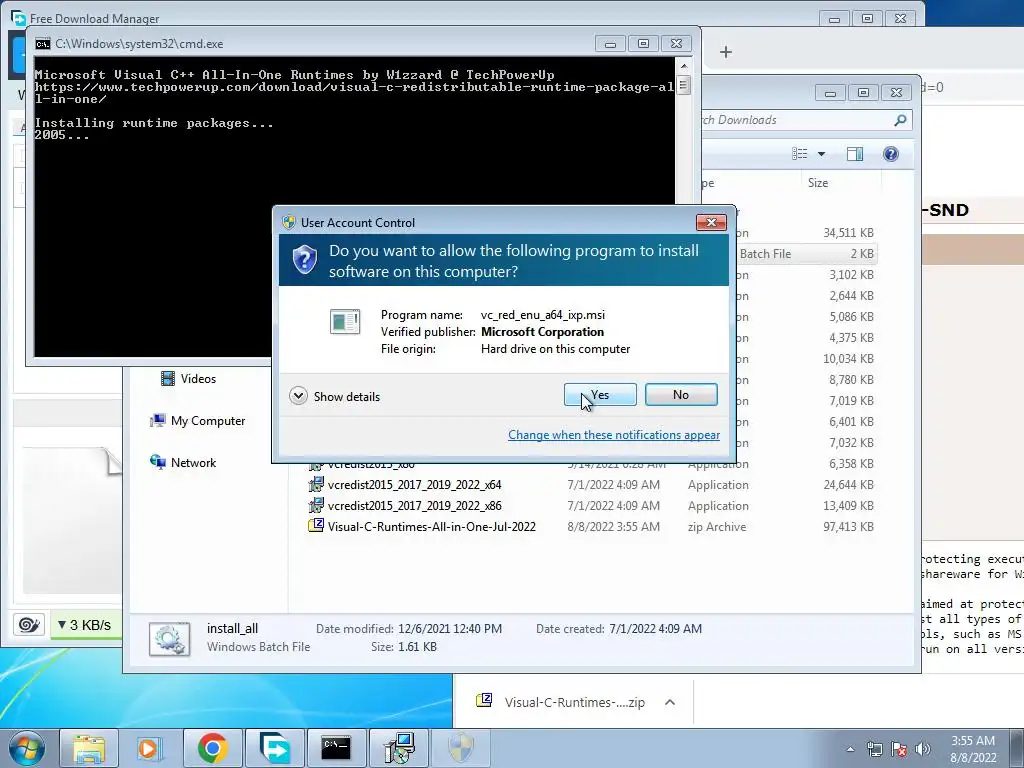Click the search magnifier icon in Explorer
This screenshot has height=768, width=1024.
click(x=900, y=120)
